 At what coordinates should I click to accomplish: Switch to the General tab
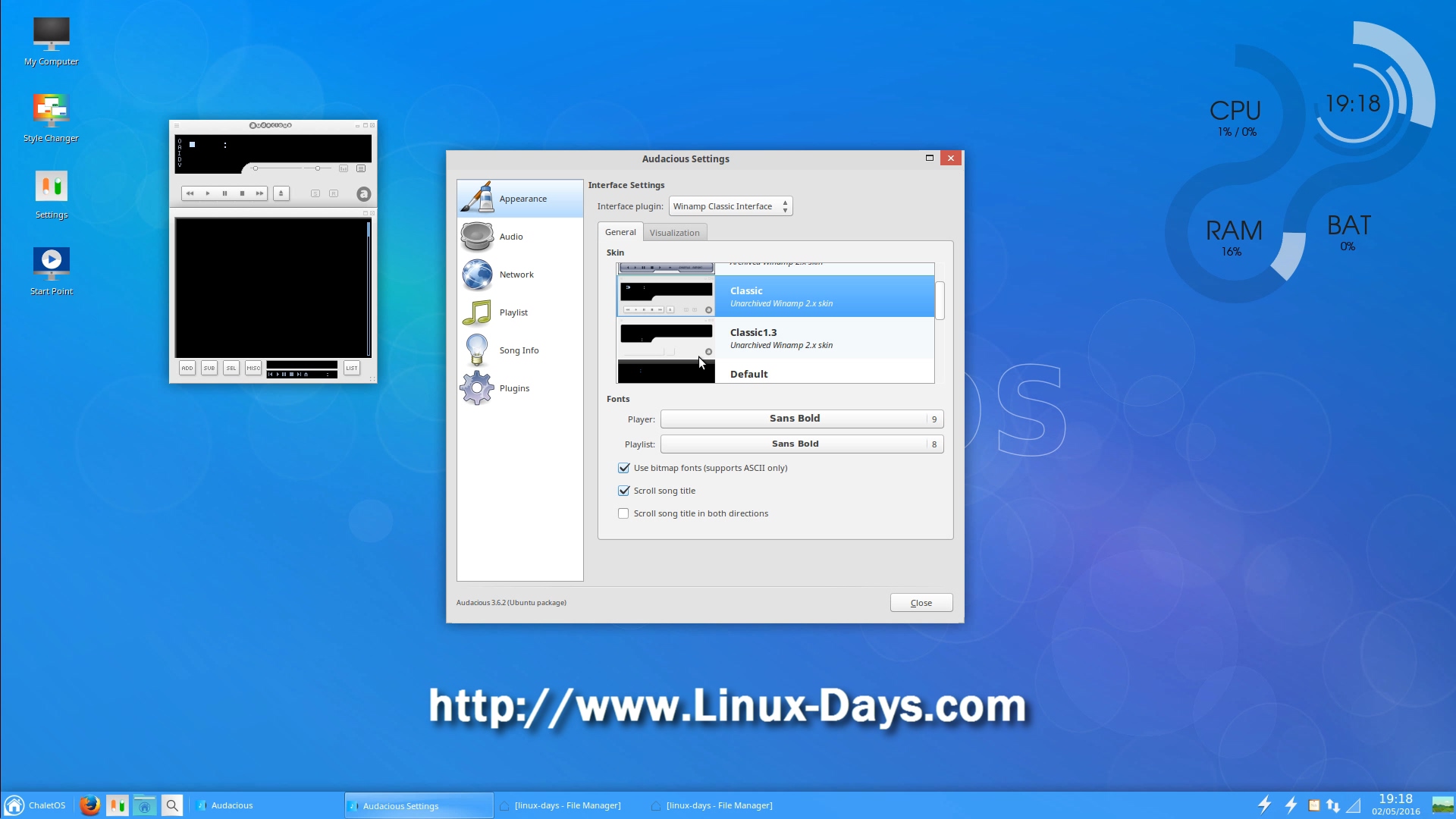[x=620, y=232]
